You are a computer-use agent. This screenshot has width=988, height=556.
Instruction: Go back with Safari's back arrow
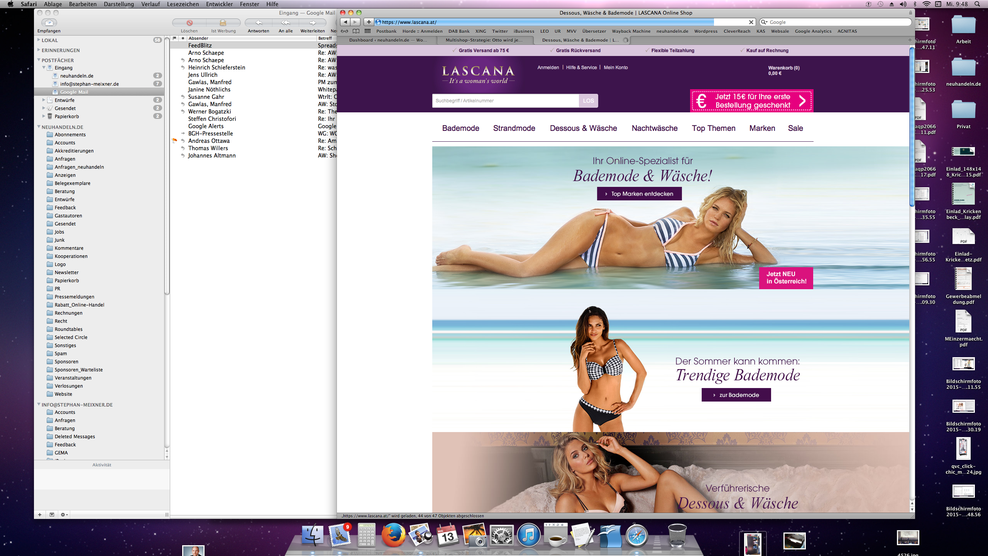[345, 22]
